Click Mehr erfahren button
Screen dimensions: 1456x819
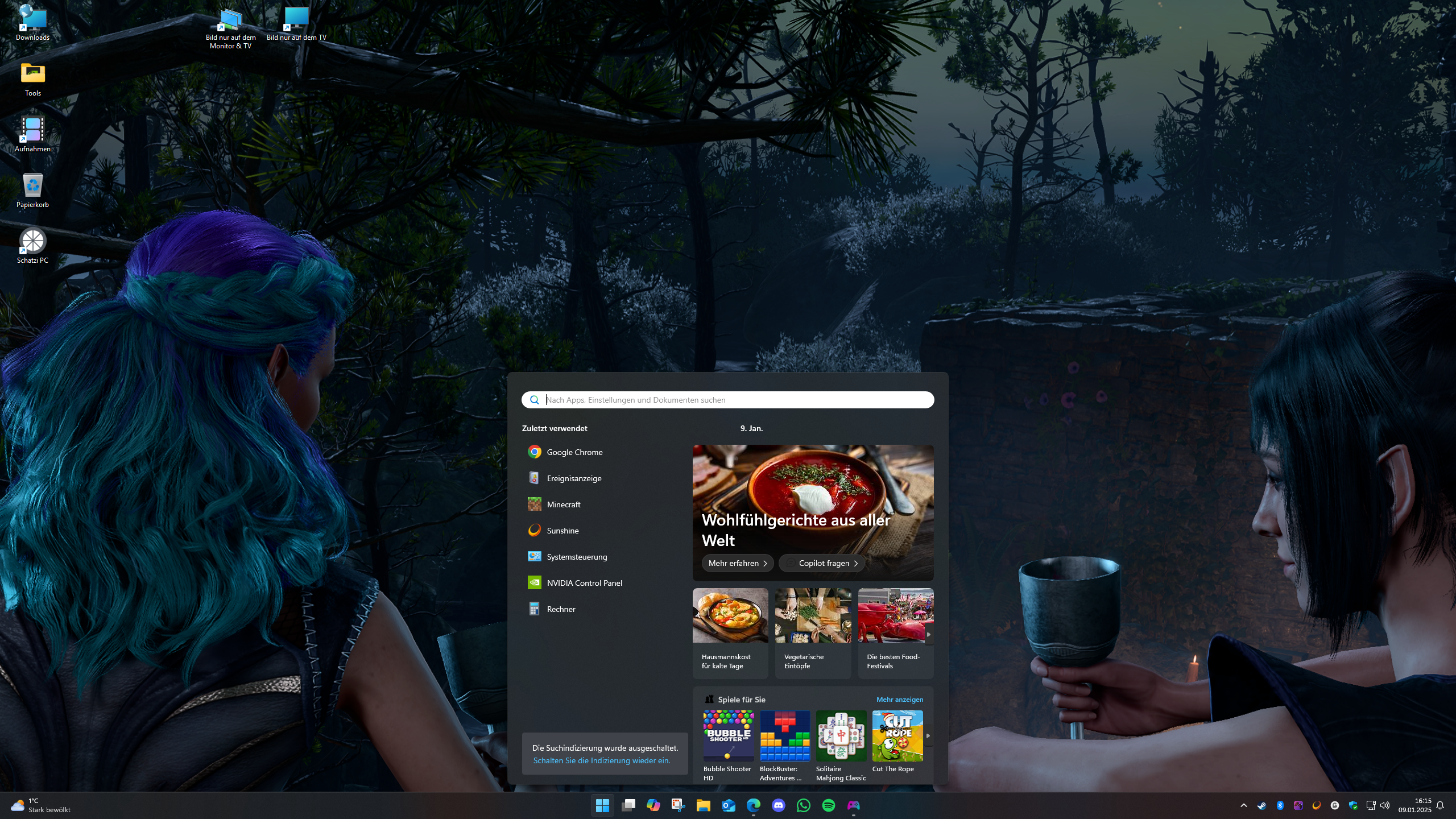pyautogui.click(x=737, y=563)
